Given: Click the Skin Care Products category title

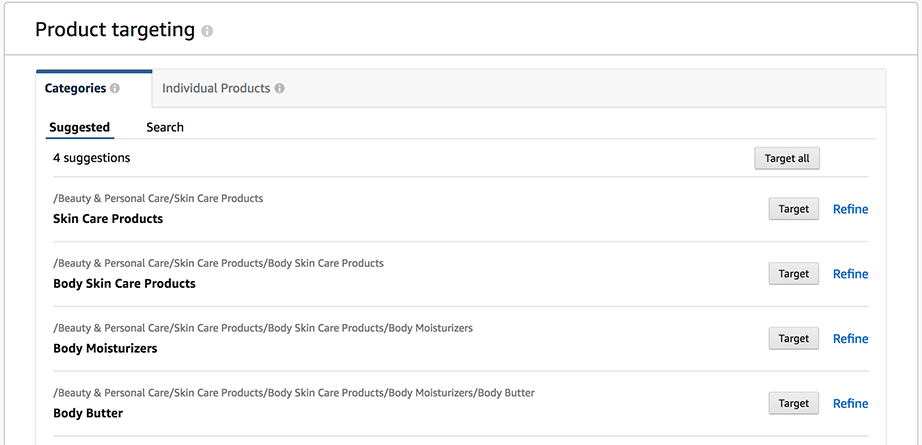Looking at the screenshot, I should click(108, 219).
